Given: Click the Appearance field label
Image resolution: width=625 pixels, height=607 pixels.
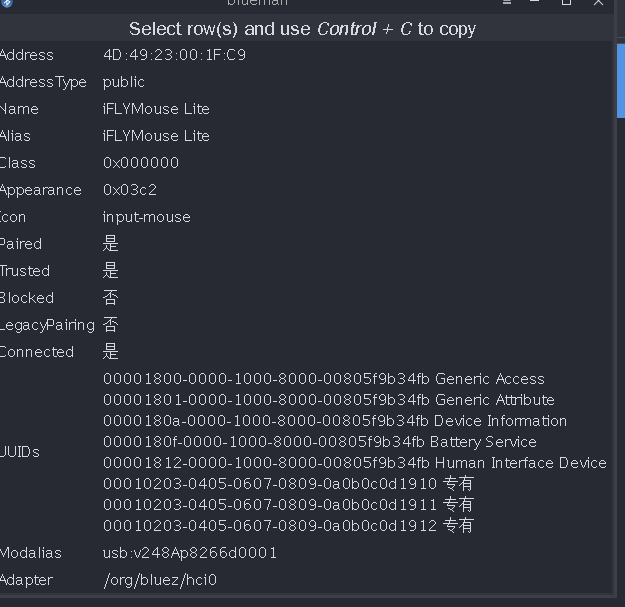Looking at the screenshot, I should pos(41,191).
